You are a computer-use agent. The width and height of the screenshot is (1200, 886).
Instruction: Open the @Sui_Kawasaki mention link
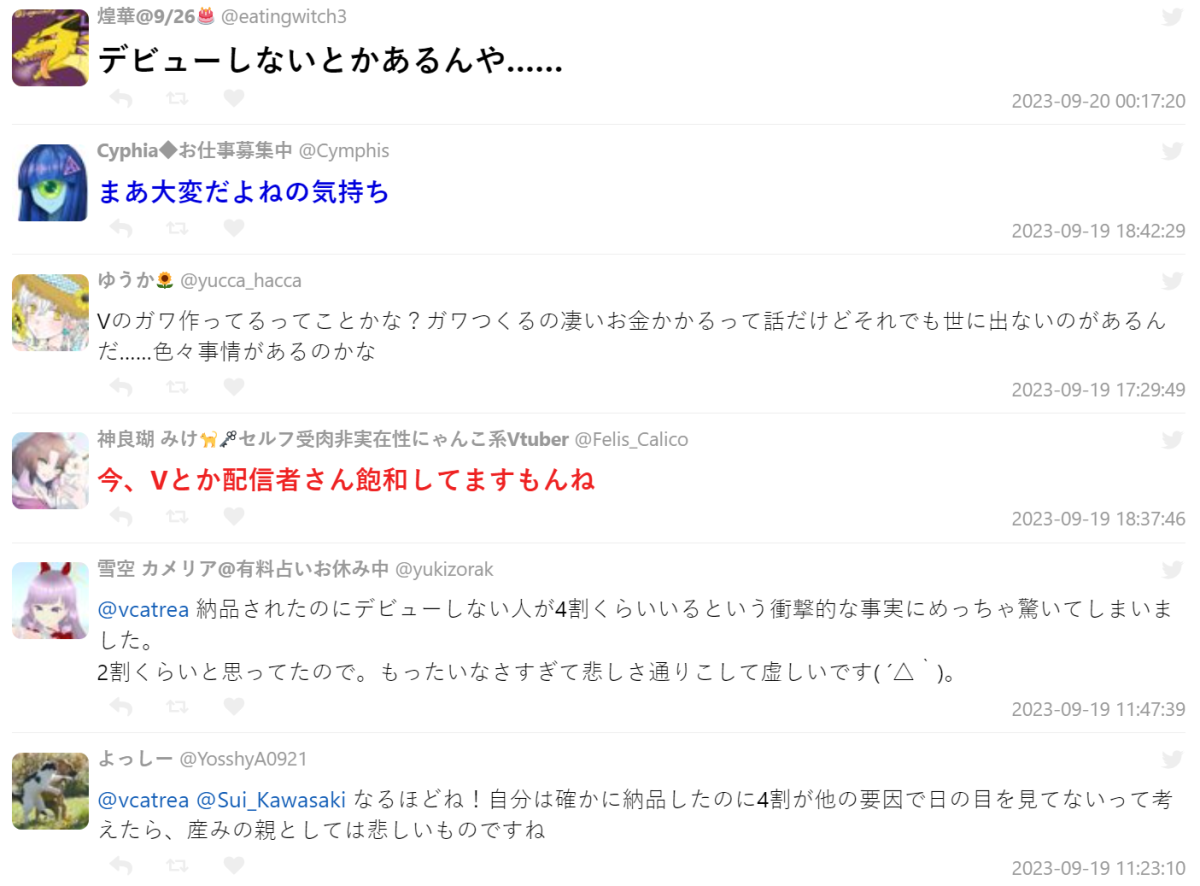click(271, 799)
